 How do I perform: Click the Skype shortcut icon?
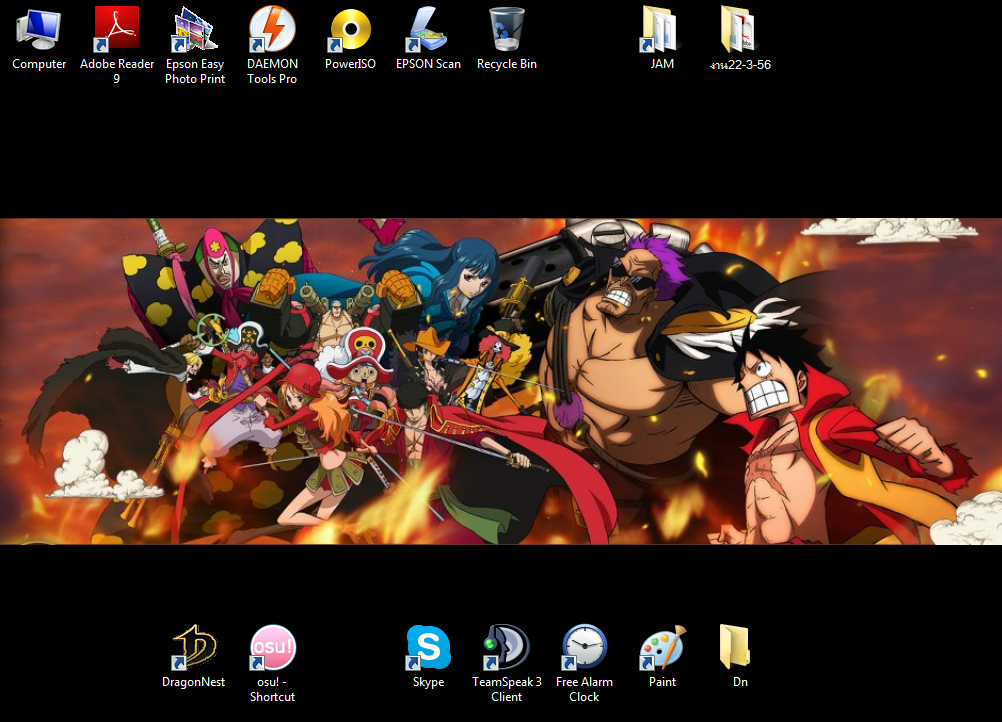(x=428, y=647)
